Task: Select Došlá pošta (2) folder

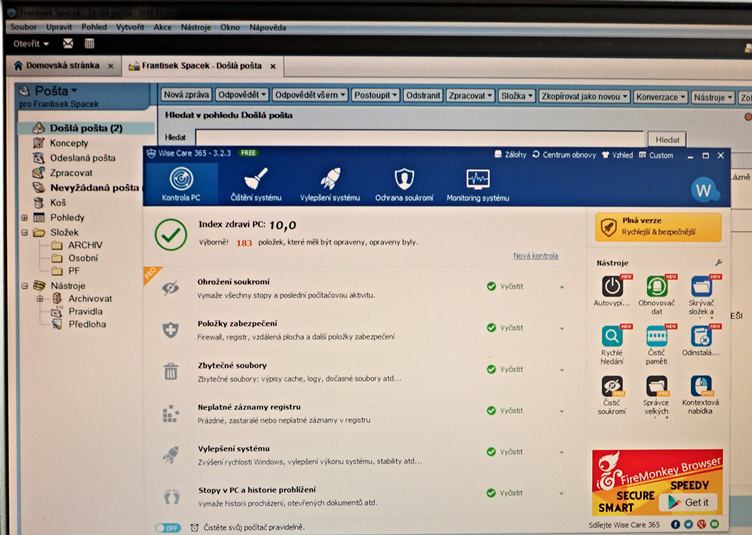Action: 86,128
